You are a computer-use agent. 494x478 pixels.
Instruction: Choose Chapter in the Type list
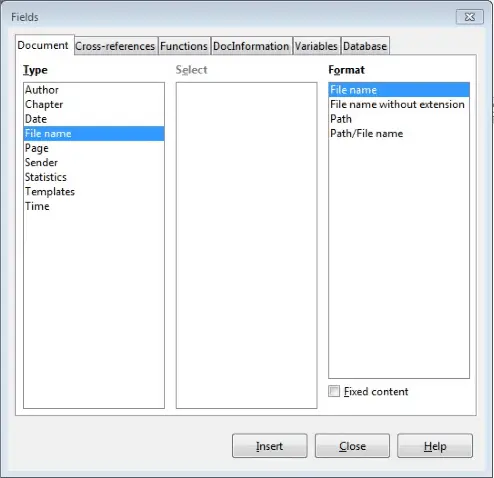coord(94,104)
